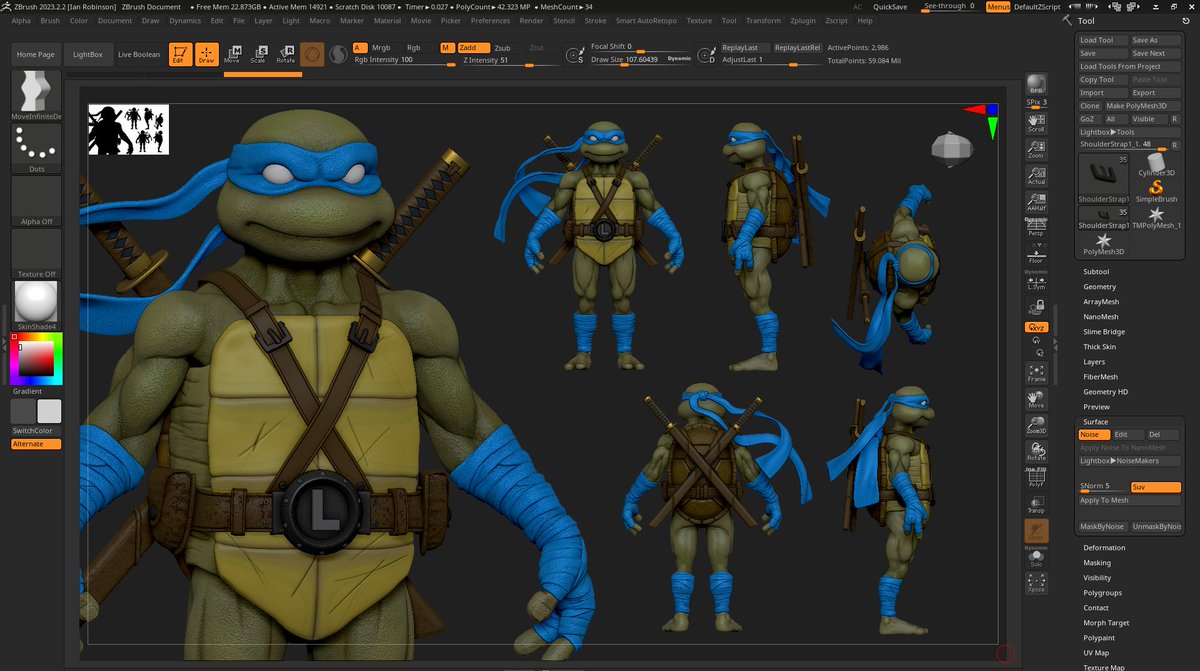Select the PolyMesh3D star tool

[x=1104, y=245]
